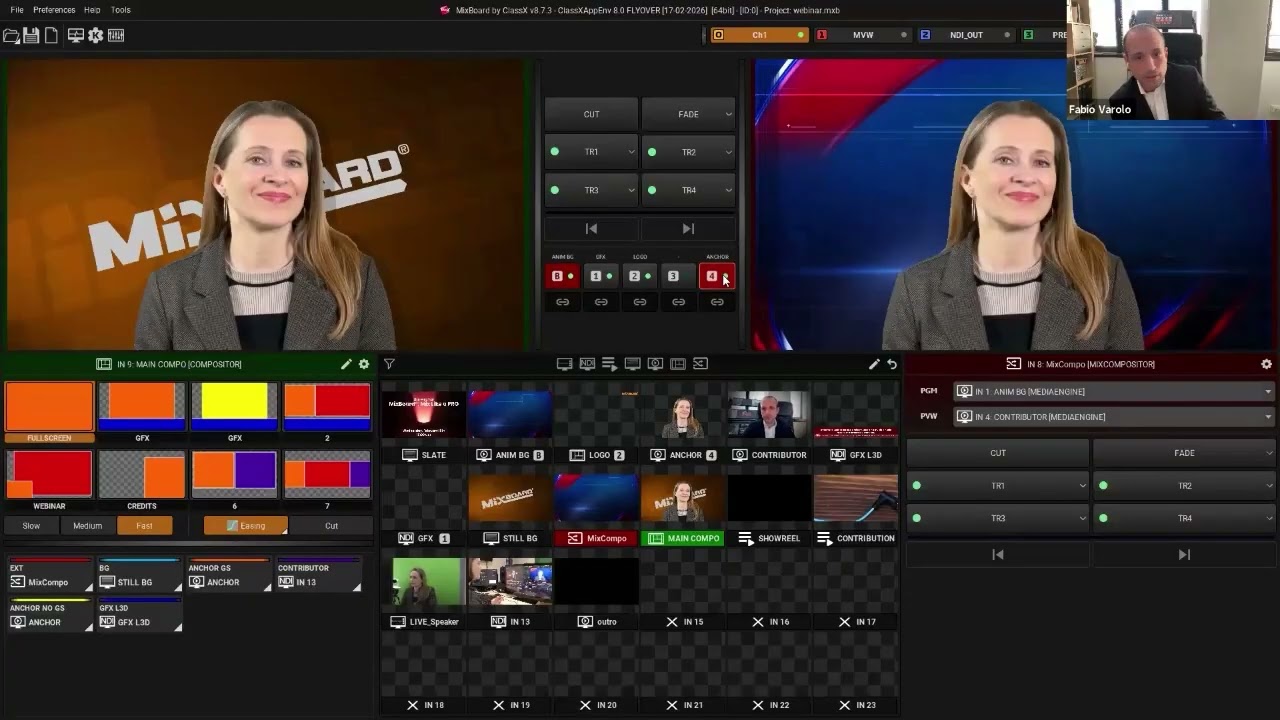Image resolution: width=1280 pixels, height=720 pixels.
Task: Expand the center panel TR2 dropdown arrow
Action: pyautogui.click(x=728, y=152)
